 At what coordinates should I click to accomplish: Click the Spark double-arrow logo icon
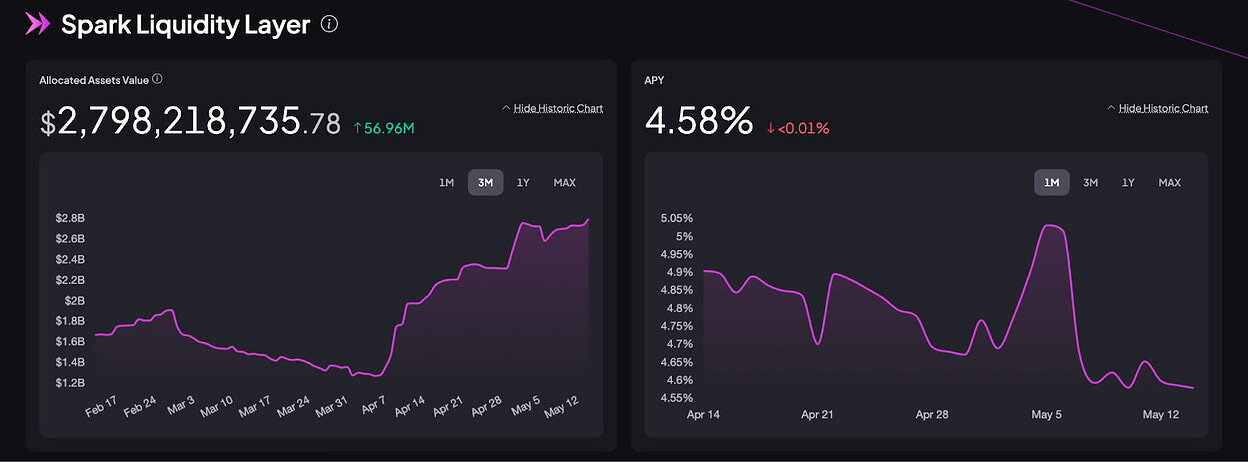[x=37, y=25]
